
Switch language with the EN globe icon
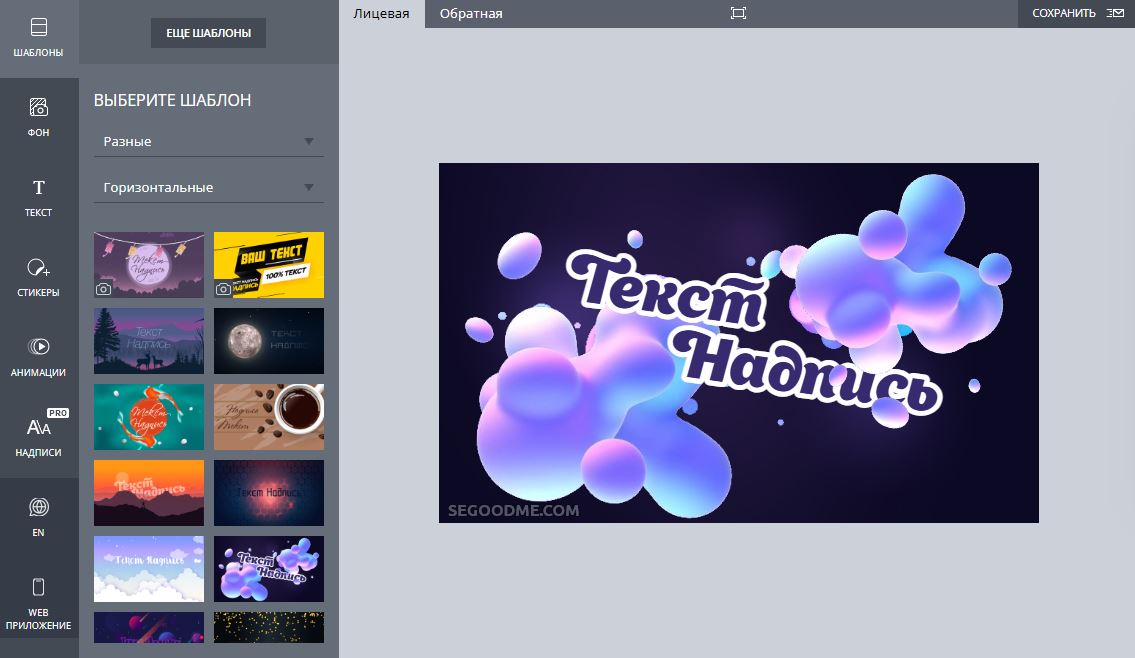point(38,518)
